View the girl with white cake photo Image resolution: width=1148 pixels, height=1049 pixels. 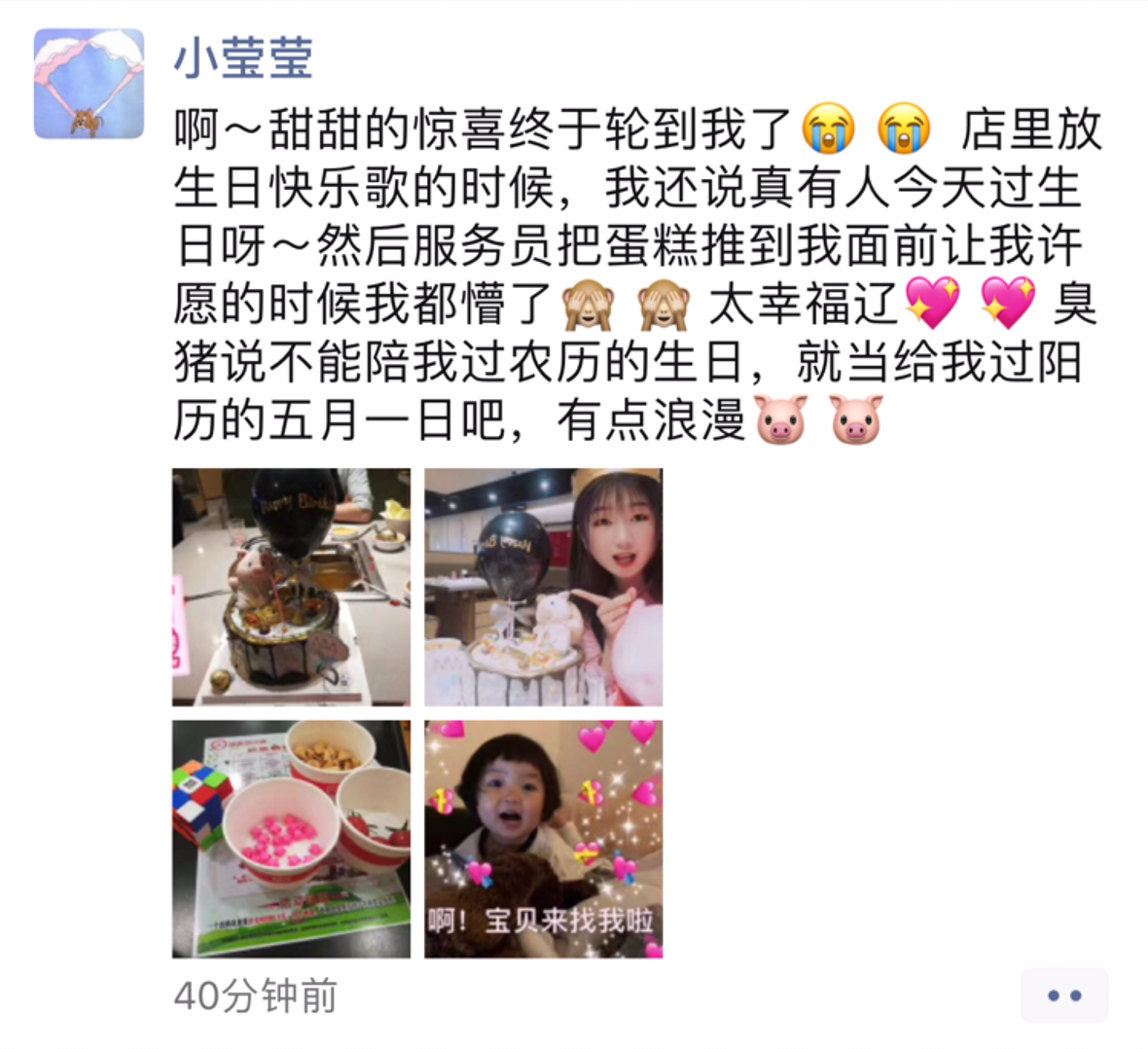[543, 588]
